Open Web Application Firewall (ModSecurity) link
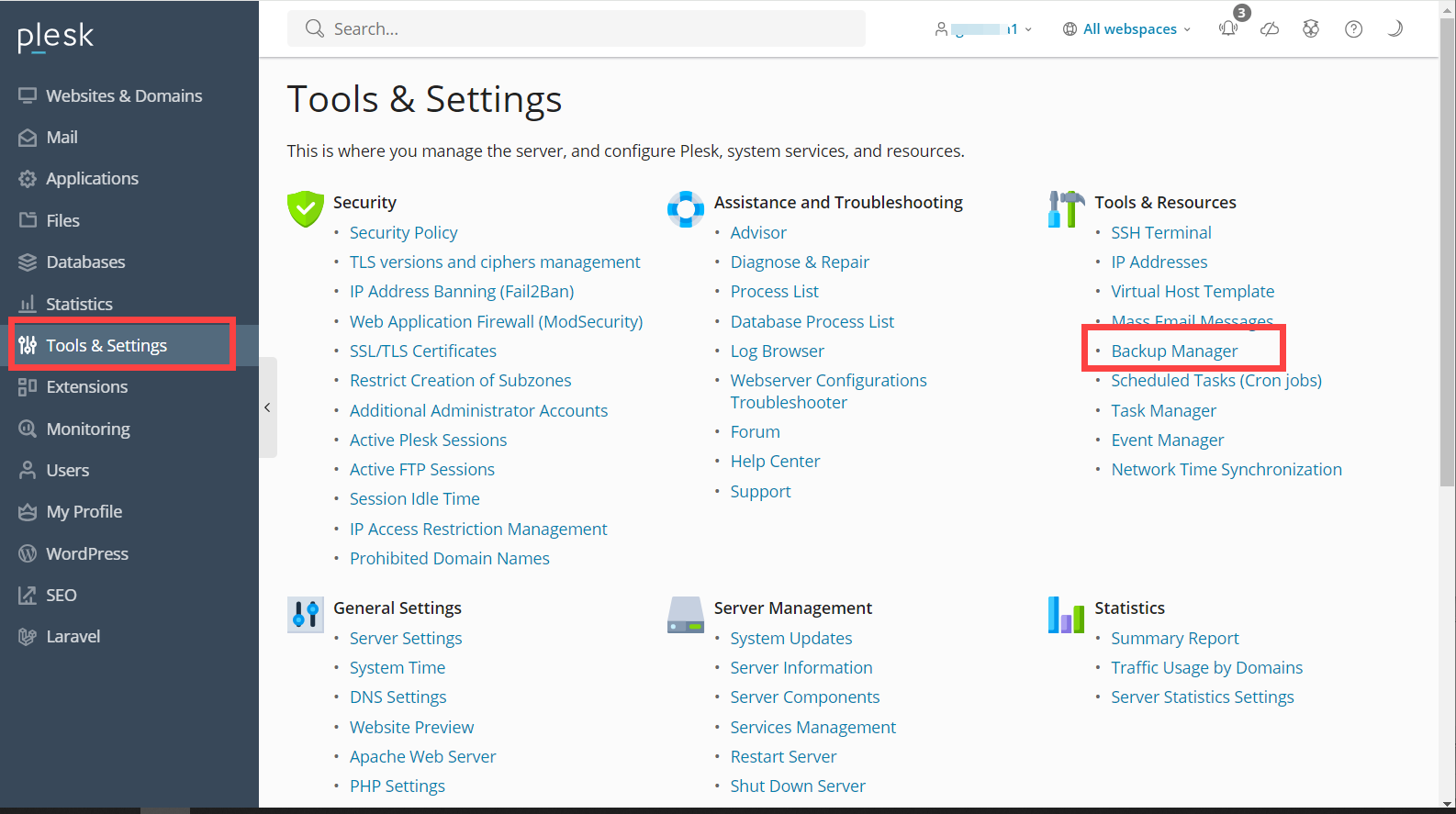1456x814 pixels. tap(496, 322)
